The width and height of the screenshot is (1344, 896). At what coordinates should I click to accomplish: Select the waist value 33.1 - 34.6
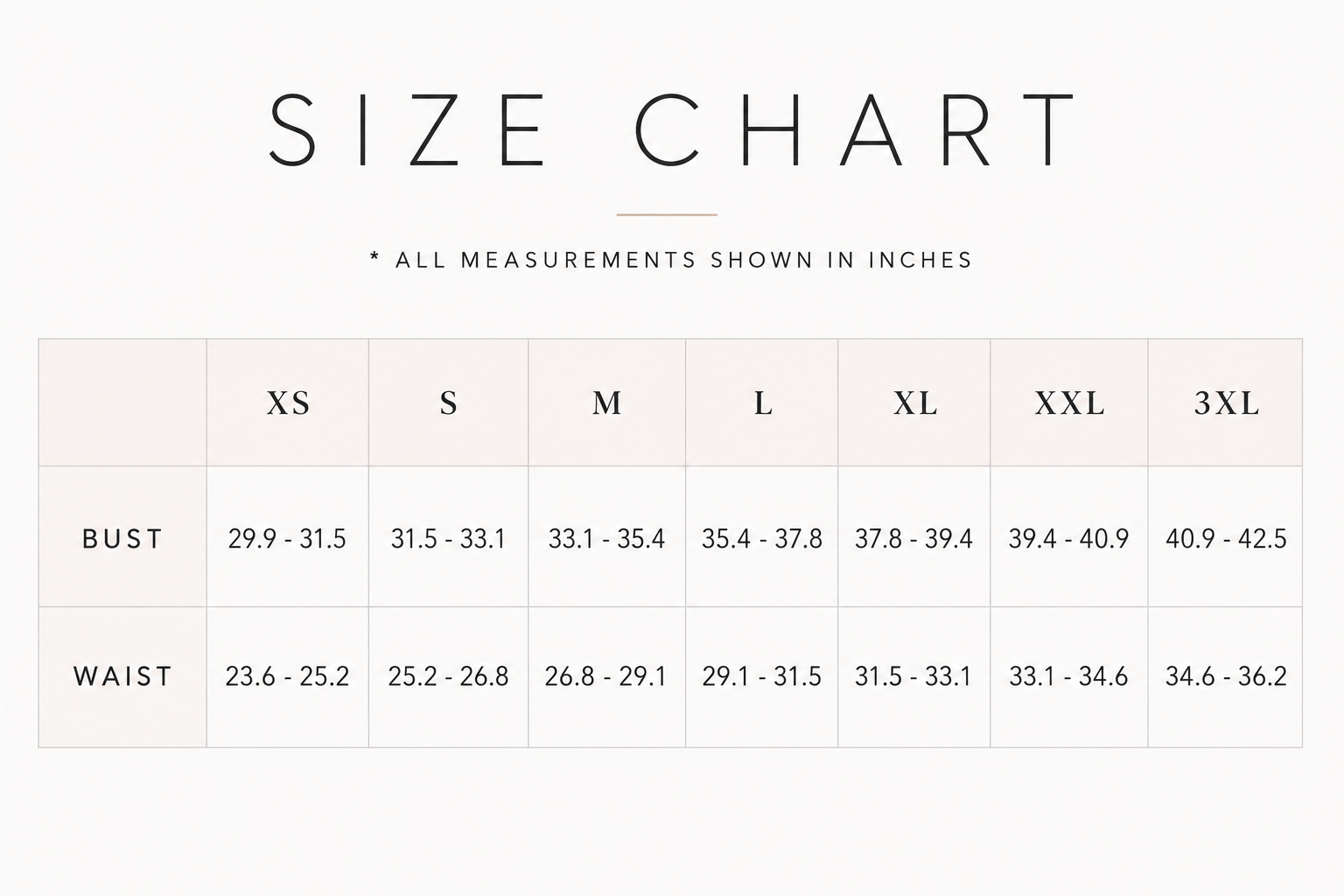1069,676
